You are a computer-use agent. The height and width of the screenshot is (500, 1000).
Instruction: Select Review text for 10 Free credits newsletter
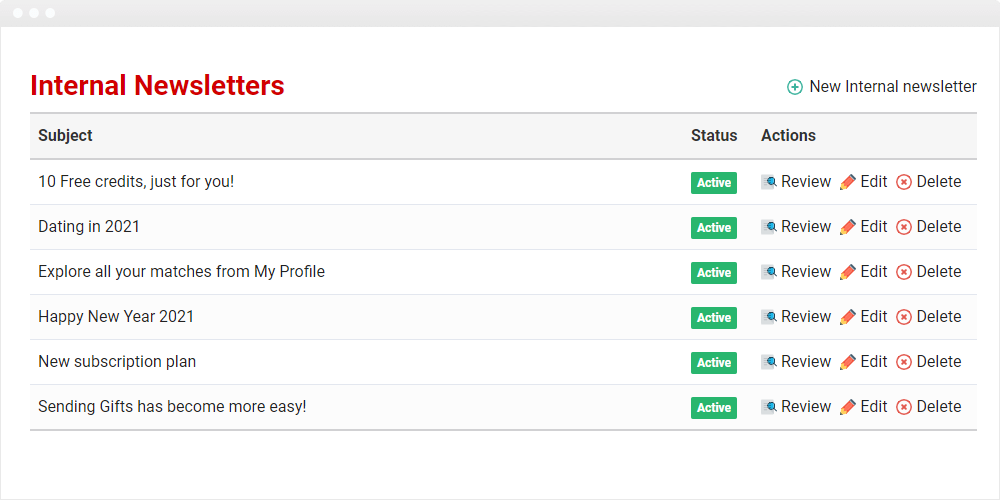click(x=806, y=182)
